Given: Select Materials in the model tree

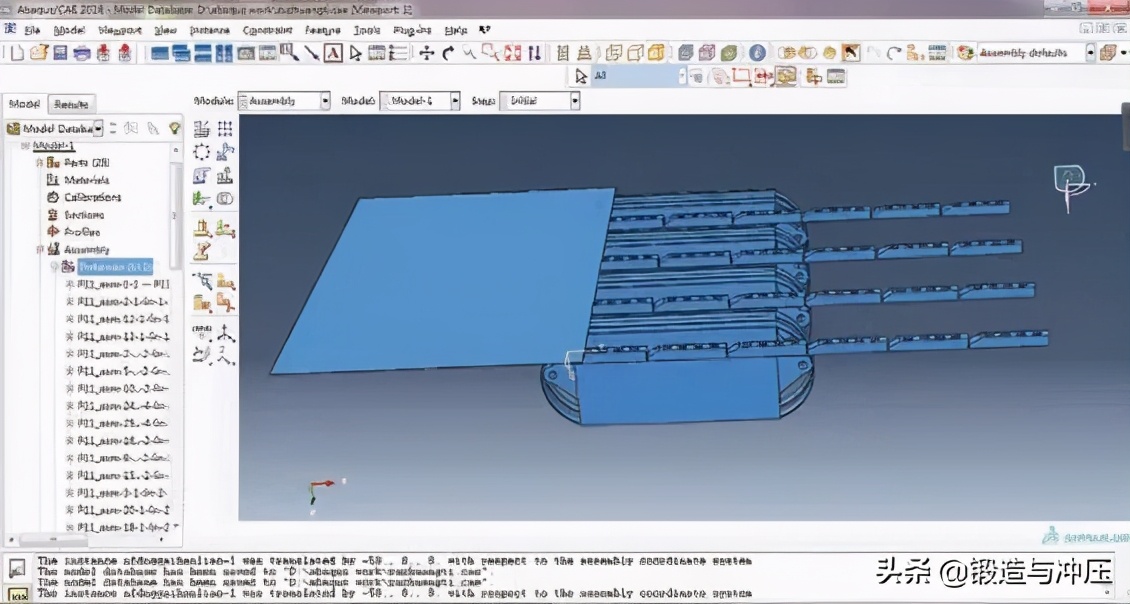Looking at the screenshot, I should pos(86,180).
